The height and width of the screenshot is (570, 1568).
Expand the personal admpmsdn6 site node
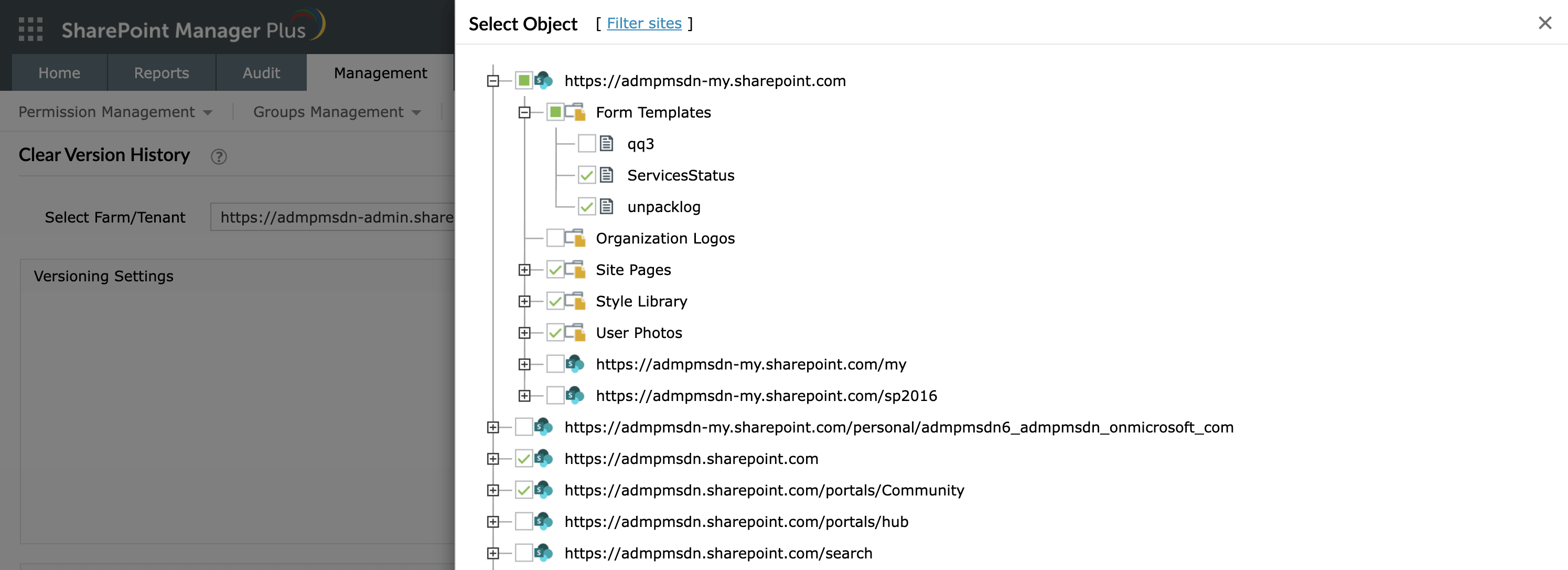pyautogui.click(x=493, y=427)
